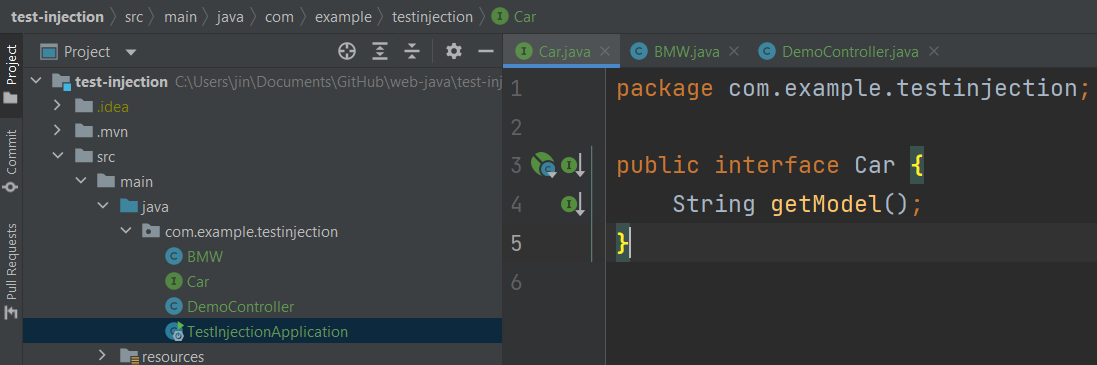The image size is (1097, 365).
Task: Click the interface keyword in editor
Action: pos(777,166)
